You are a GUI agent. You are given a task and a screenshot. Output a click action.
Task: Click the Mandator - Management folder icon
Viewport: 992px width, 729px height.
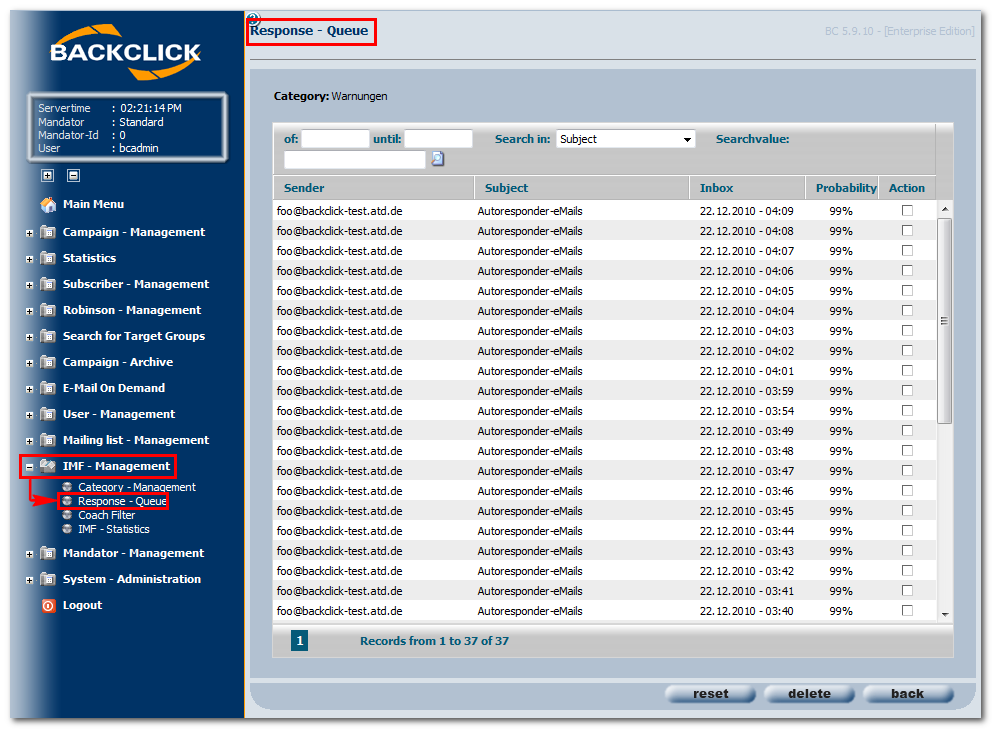(47, 553)
